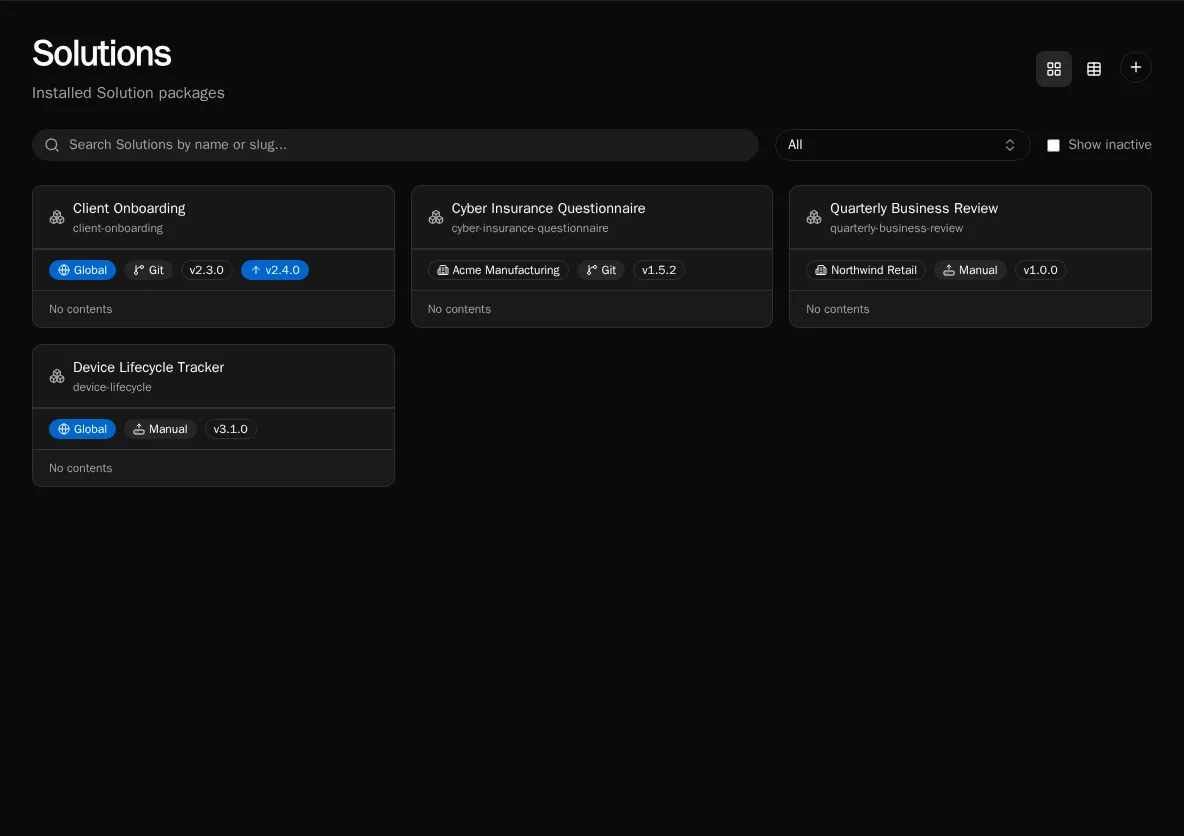Click the Installed Solution packages subtitle

pyautogui.click(x=128, y=93)
